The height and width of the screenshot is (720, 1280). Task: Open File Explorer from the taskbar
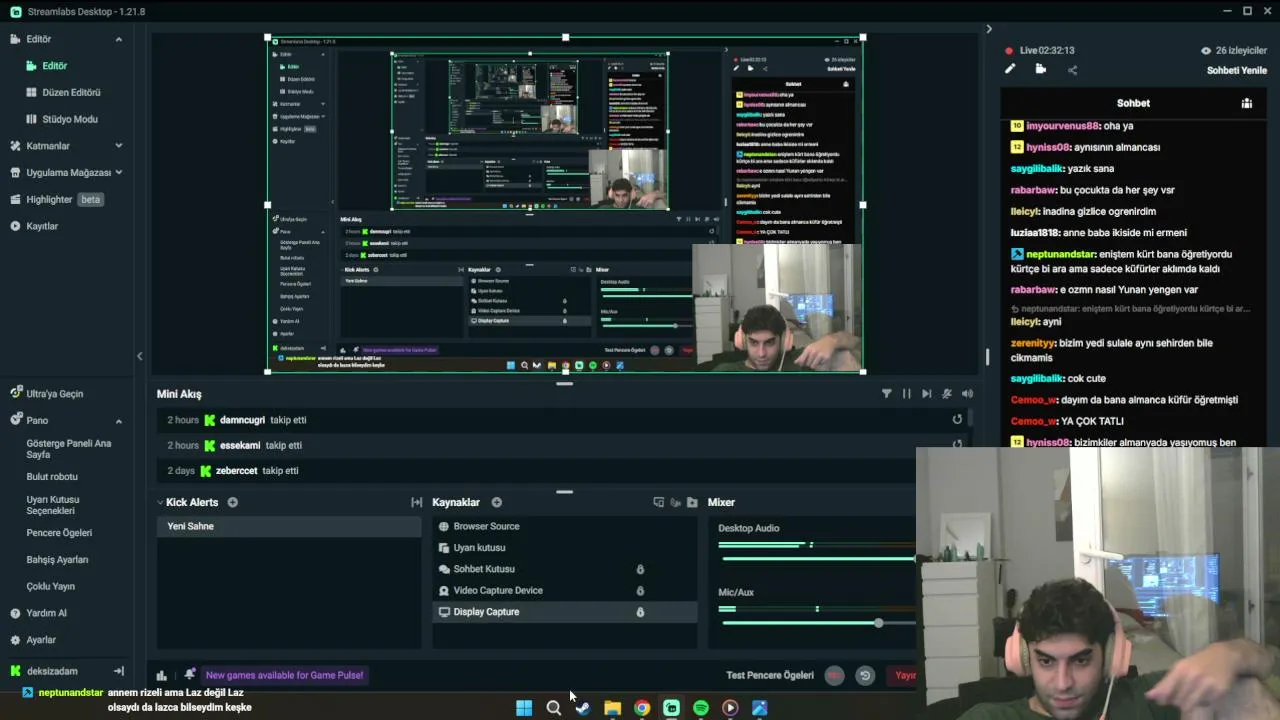point(612,708)
